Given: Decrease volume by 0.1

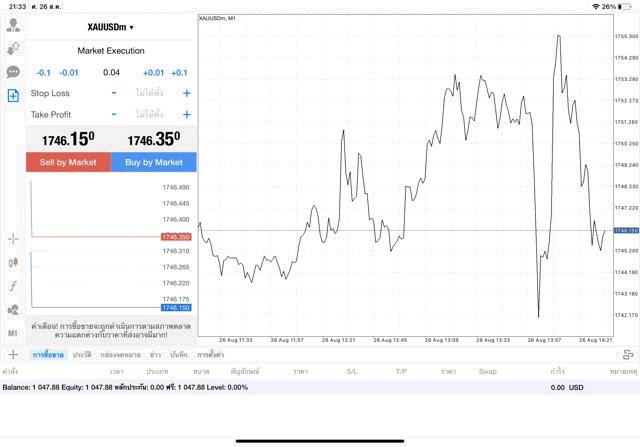Looking at the screenshot, I should point(43,72).
